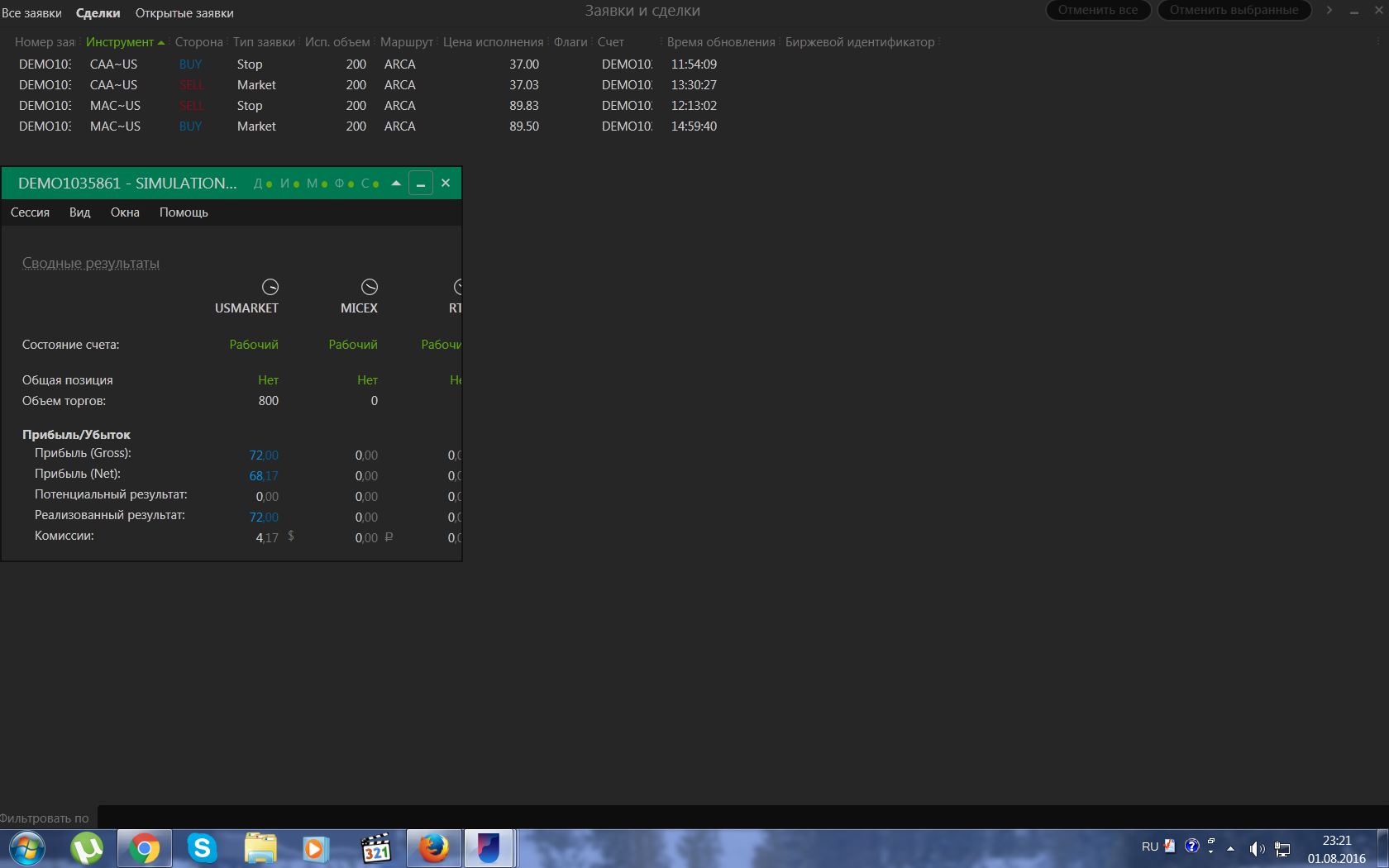Minimize the DEMO1035861 simulation window
The height and width of the screenshot is (868, 1389).
click(421, 183)
